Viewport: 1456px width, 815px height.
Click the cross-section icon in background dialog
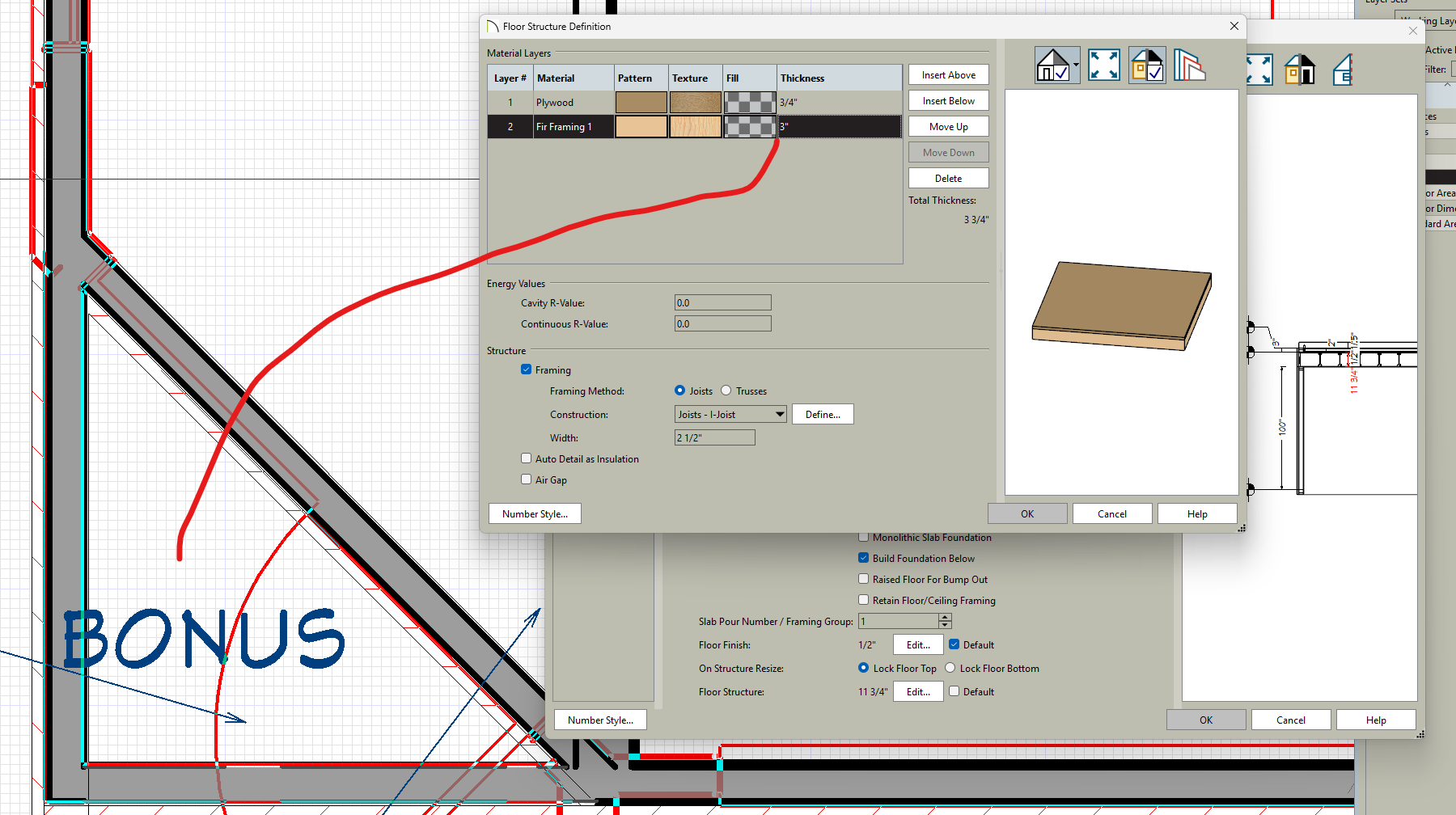point(1343,70)
